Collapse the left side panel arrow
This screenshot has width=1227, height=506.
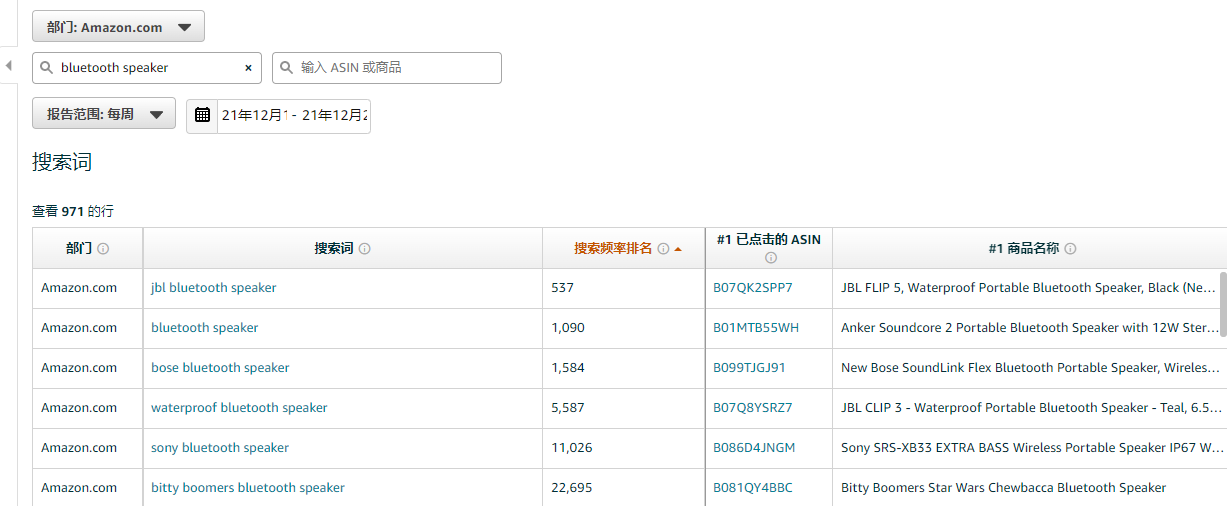point(8,66)
